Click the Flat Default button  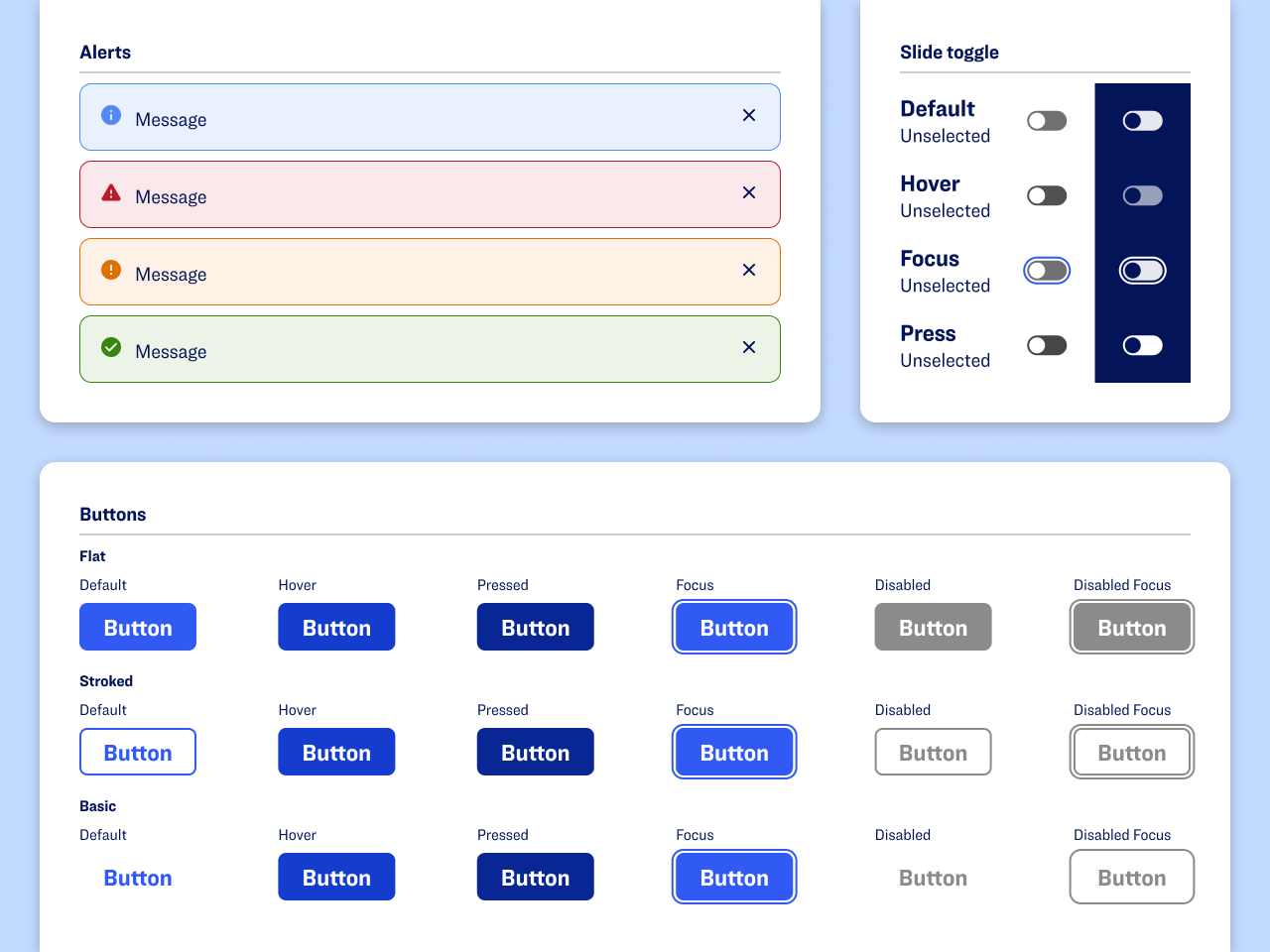click(x=138, y=627)
